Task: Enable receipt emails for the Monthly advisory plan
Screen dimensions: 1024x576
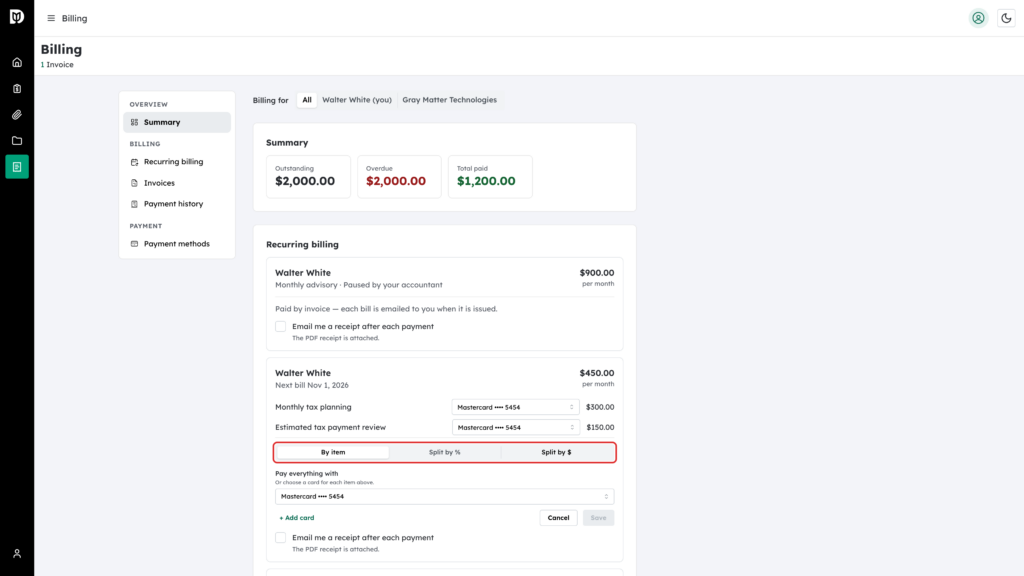Action: [281, 327]
